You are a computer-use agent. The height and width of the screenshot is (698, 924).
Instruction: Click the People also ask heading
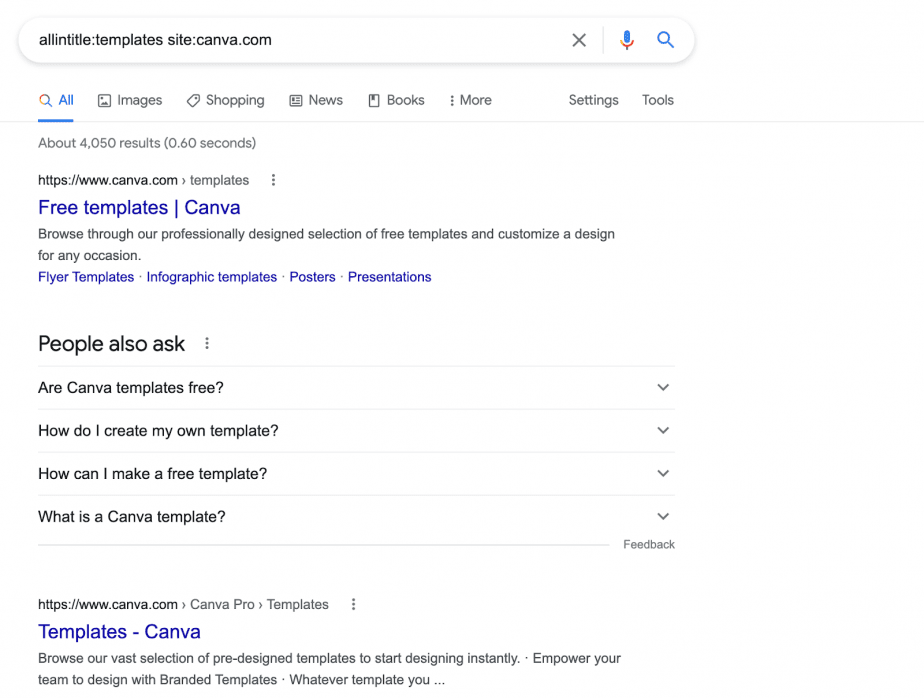click(111, 344)
